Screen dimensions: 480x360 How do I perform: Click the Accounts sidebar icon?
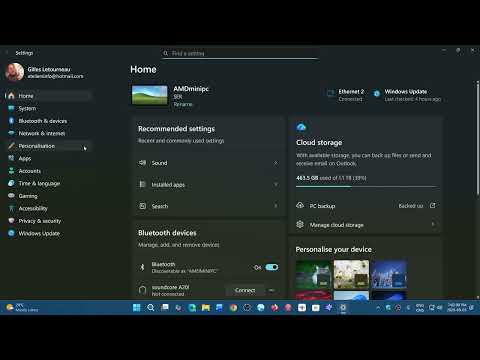tap(11, 171)
